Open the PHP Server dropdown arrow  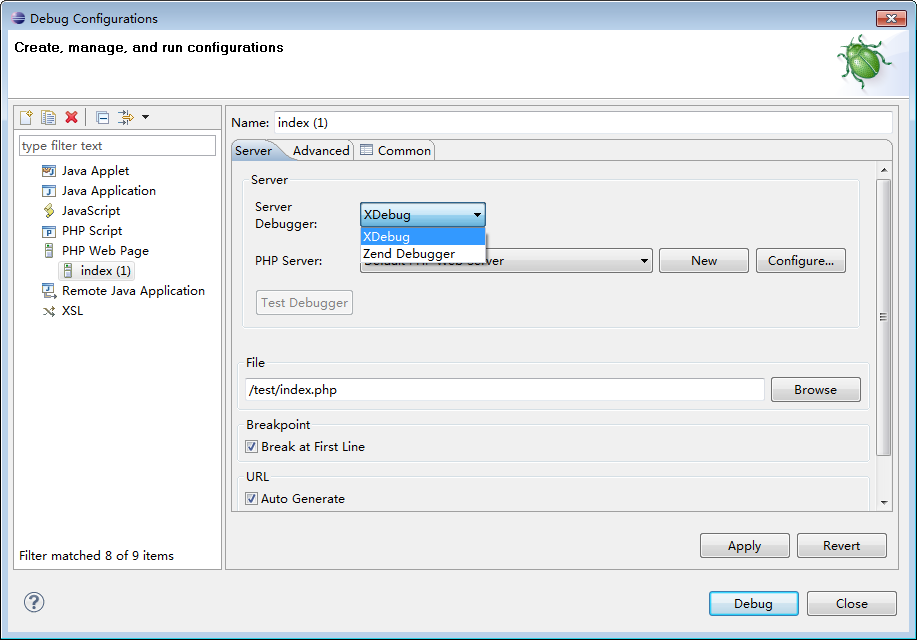645,261
